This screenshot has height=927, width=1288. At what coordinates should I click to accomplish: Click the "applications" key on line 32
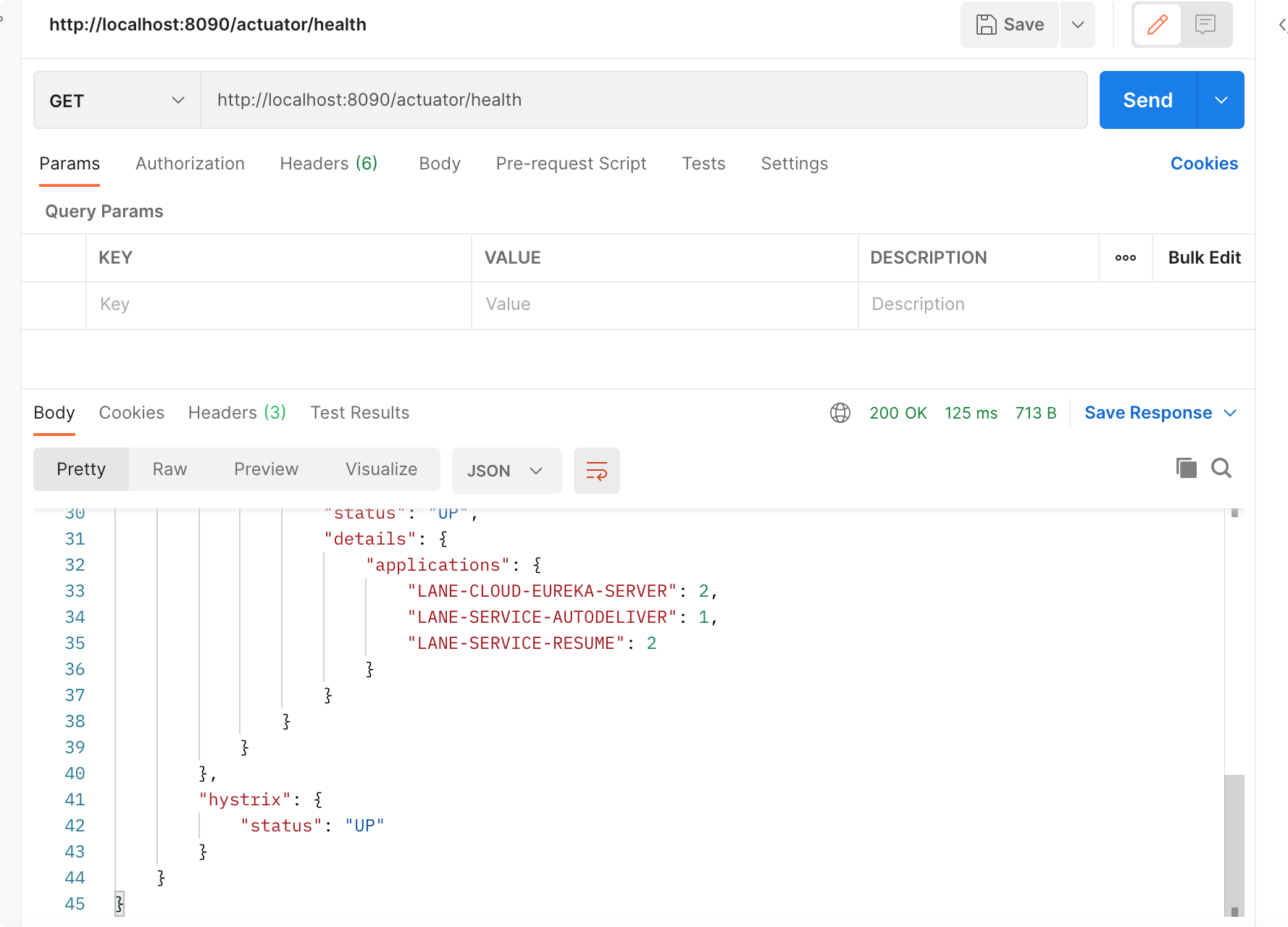coord(438,565)
